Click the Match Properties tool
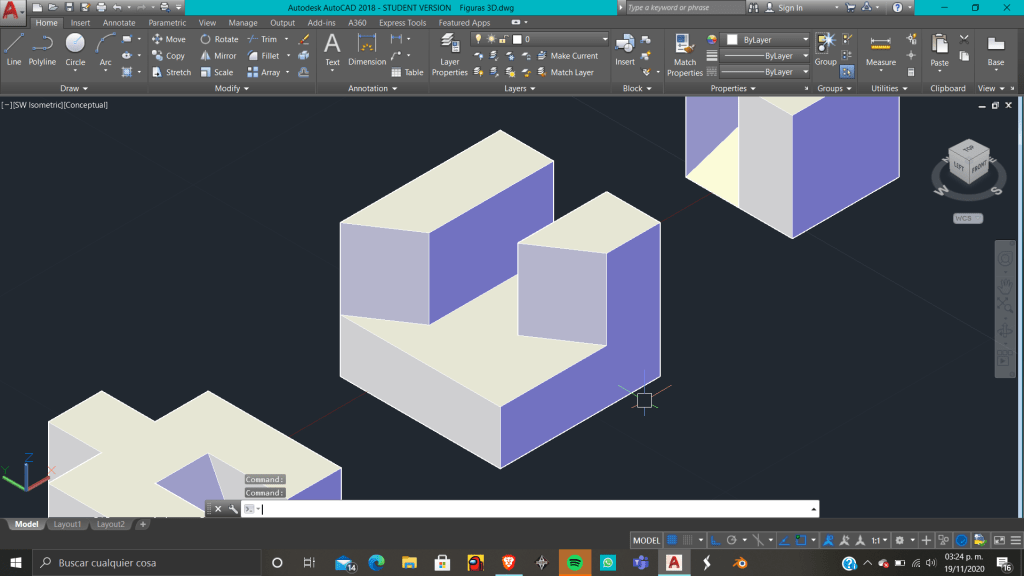 [x=685, y=55]
